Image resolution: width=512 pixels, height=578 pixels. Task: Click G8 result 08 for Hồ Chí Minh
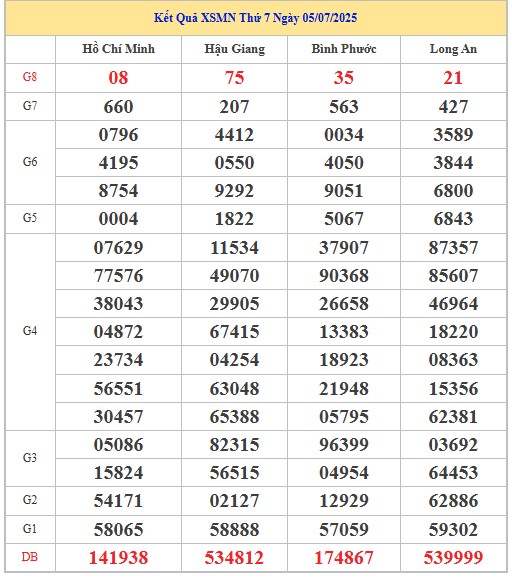pyautogui.click(x=118, y=78)
